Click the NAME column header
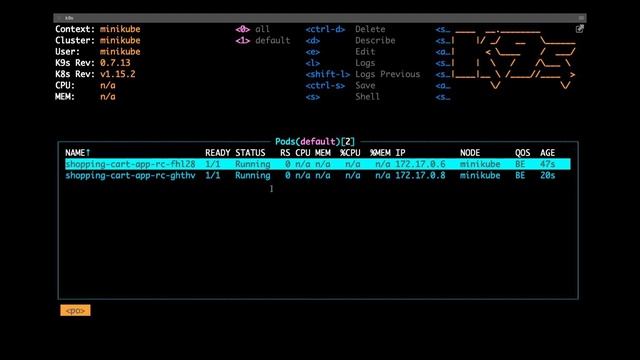The image size is (640, 360). [78, 153]
